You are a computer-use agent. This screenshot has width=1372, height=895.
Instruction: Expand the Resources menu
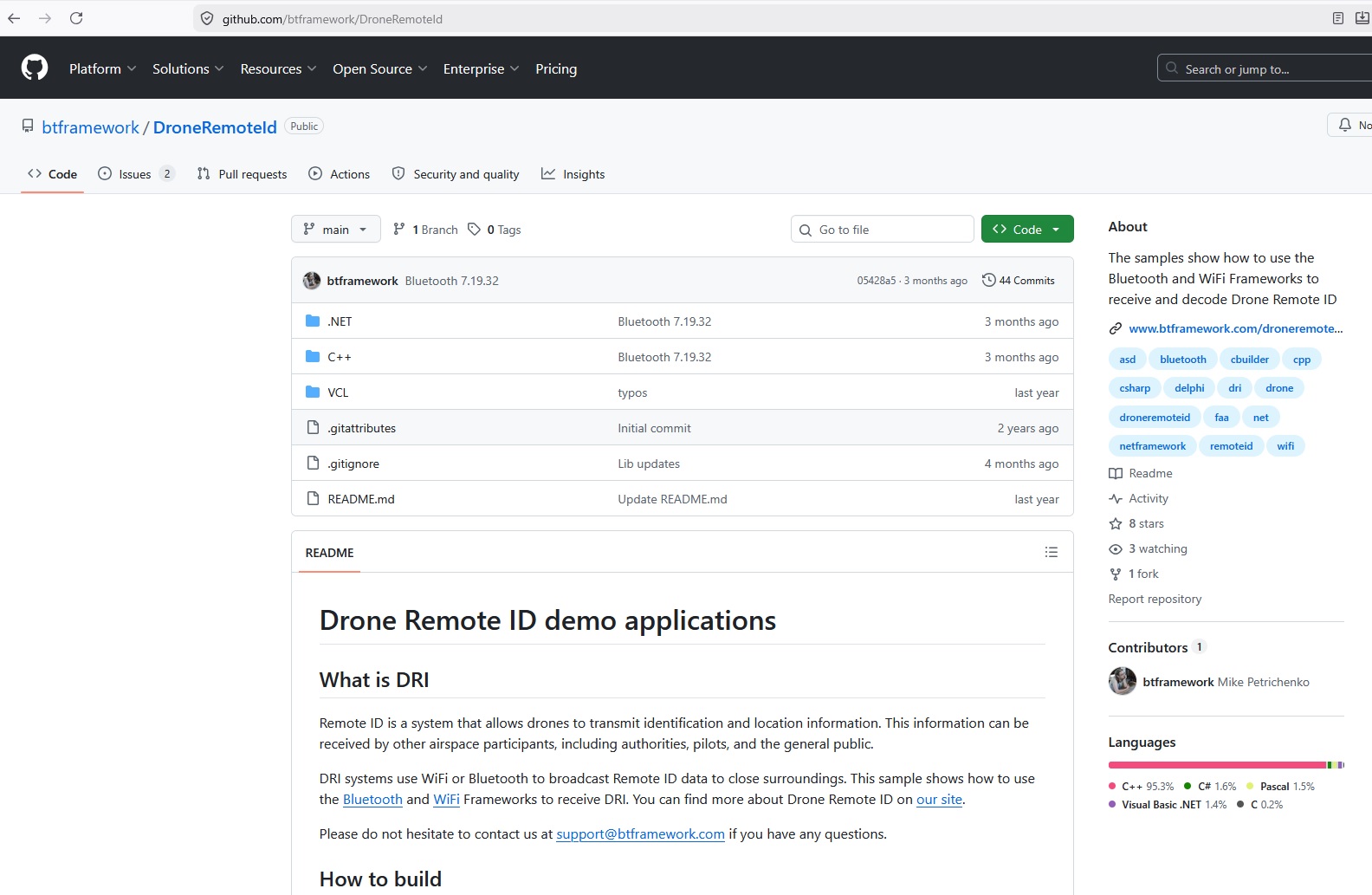pyautogui.click(x=278, y=68)
